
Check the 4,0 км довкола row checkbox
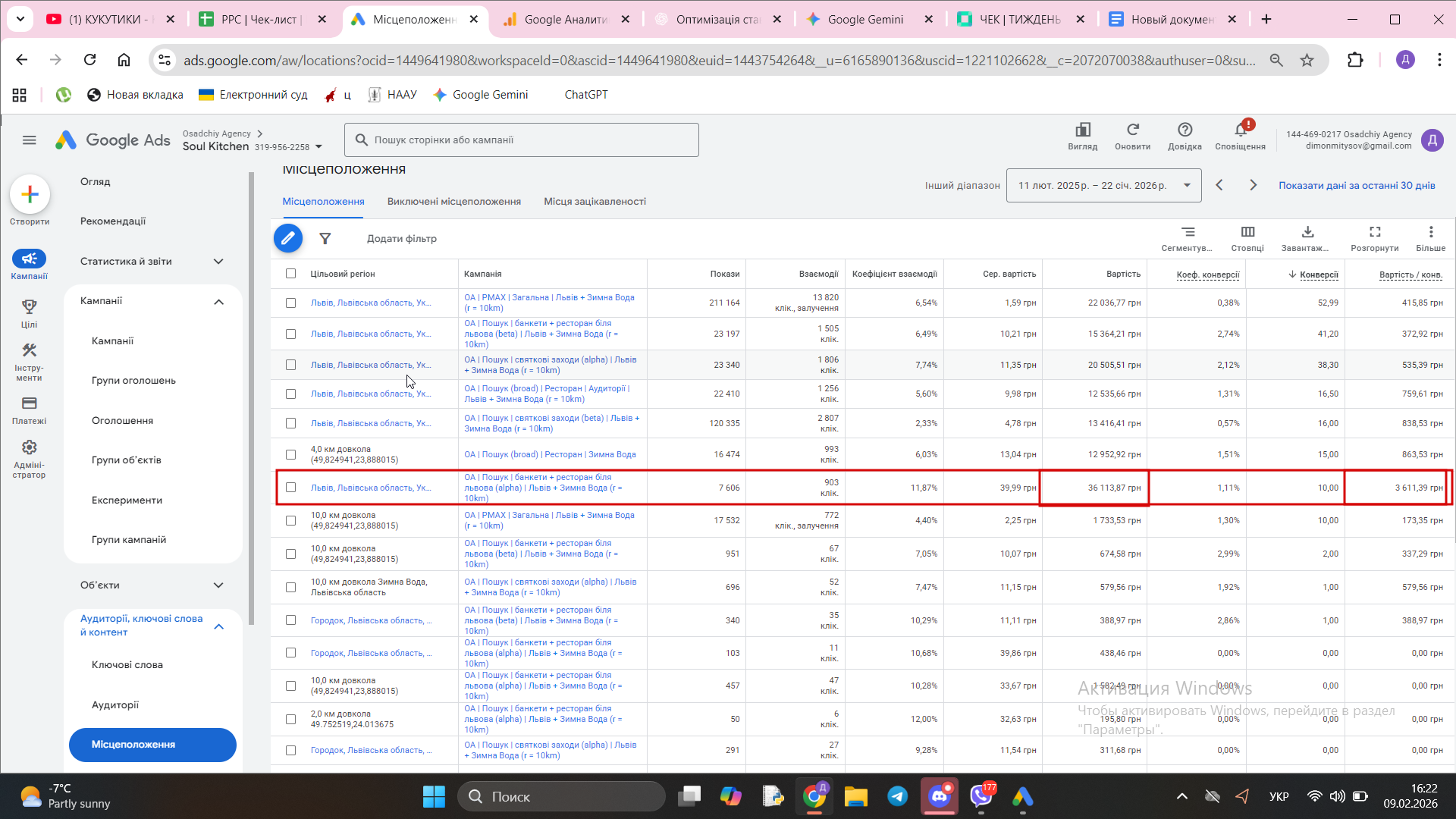point(290,454)
